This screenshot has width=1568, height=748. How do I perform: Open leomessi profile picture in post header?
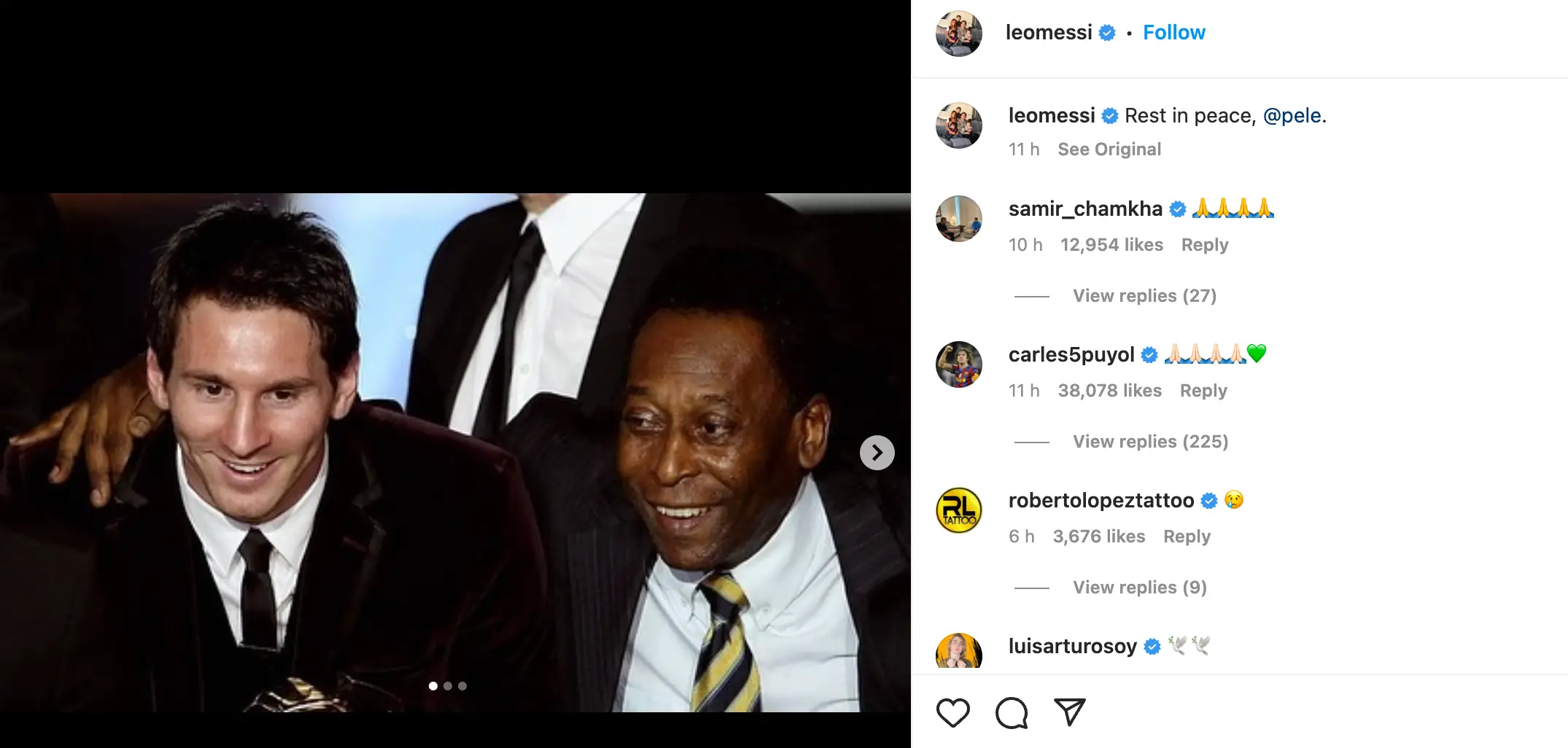[958, 34]
